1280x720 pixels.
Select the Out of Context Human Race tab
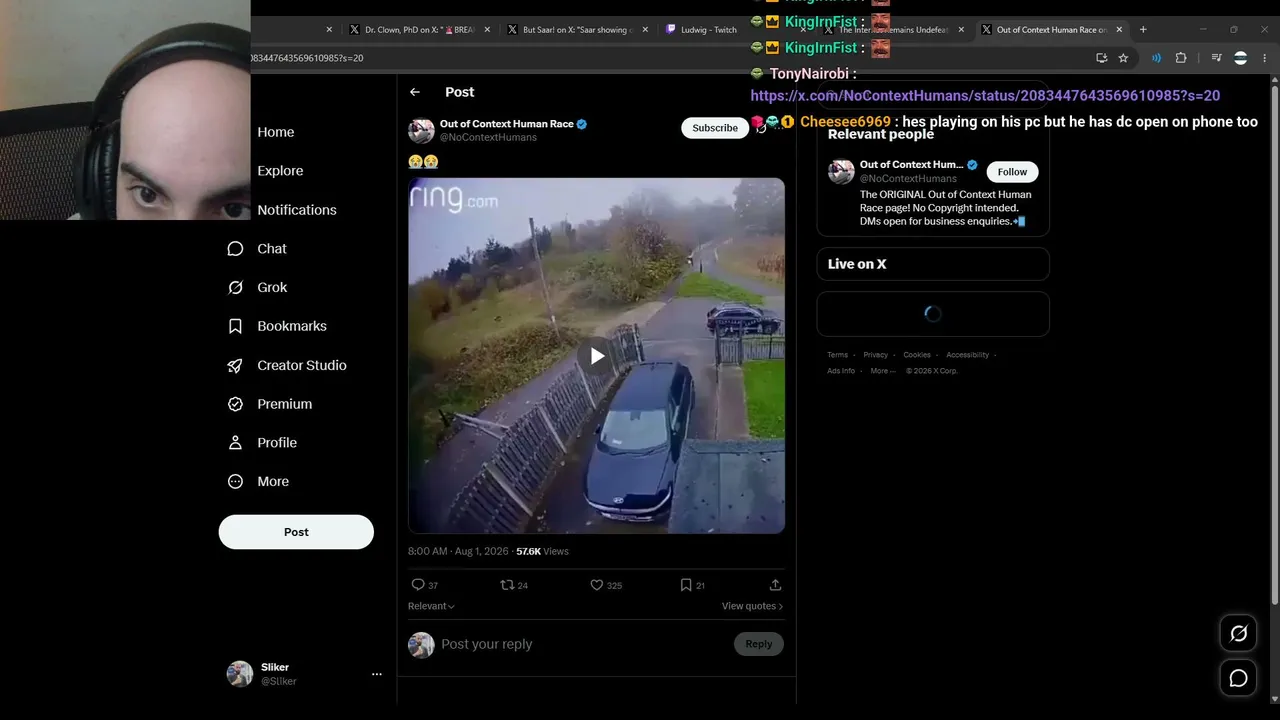1052,30
